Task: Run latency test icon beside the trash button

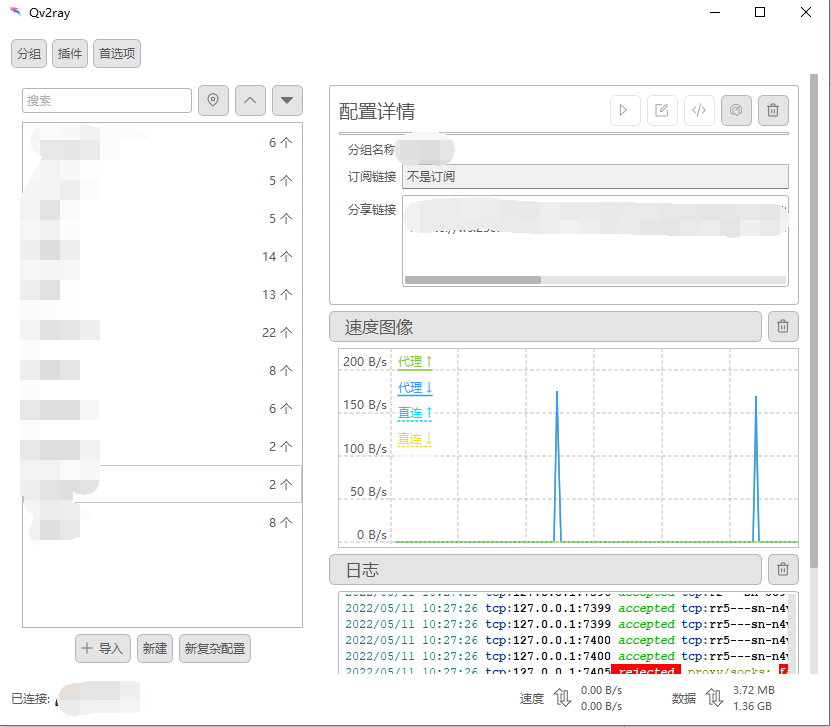Action: coord(736,110)
